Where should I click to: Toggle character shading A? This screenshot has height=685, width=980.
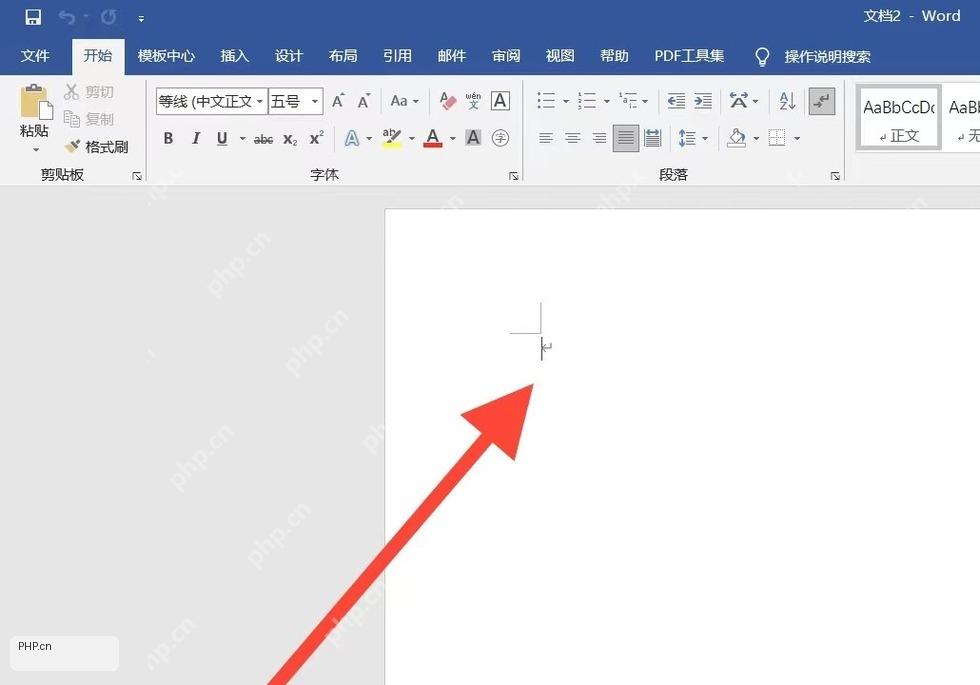[473, 138]
